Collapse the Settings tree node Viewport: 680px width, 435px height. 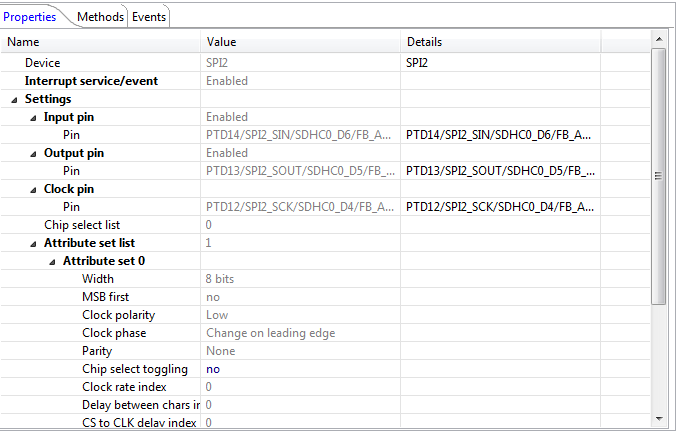tap(15, 100)
